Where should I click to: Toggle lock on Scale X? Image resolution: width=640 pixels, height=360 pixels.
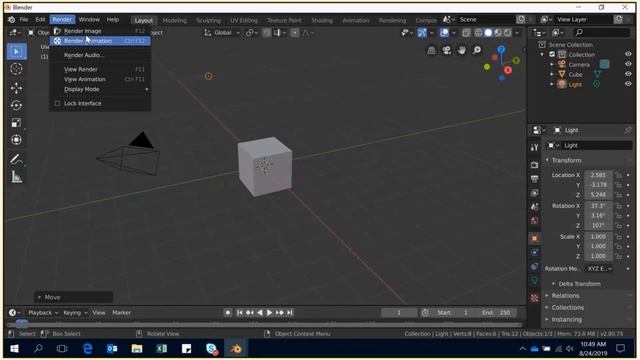coord(618,237)
